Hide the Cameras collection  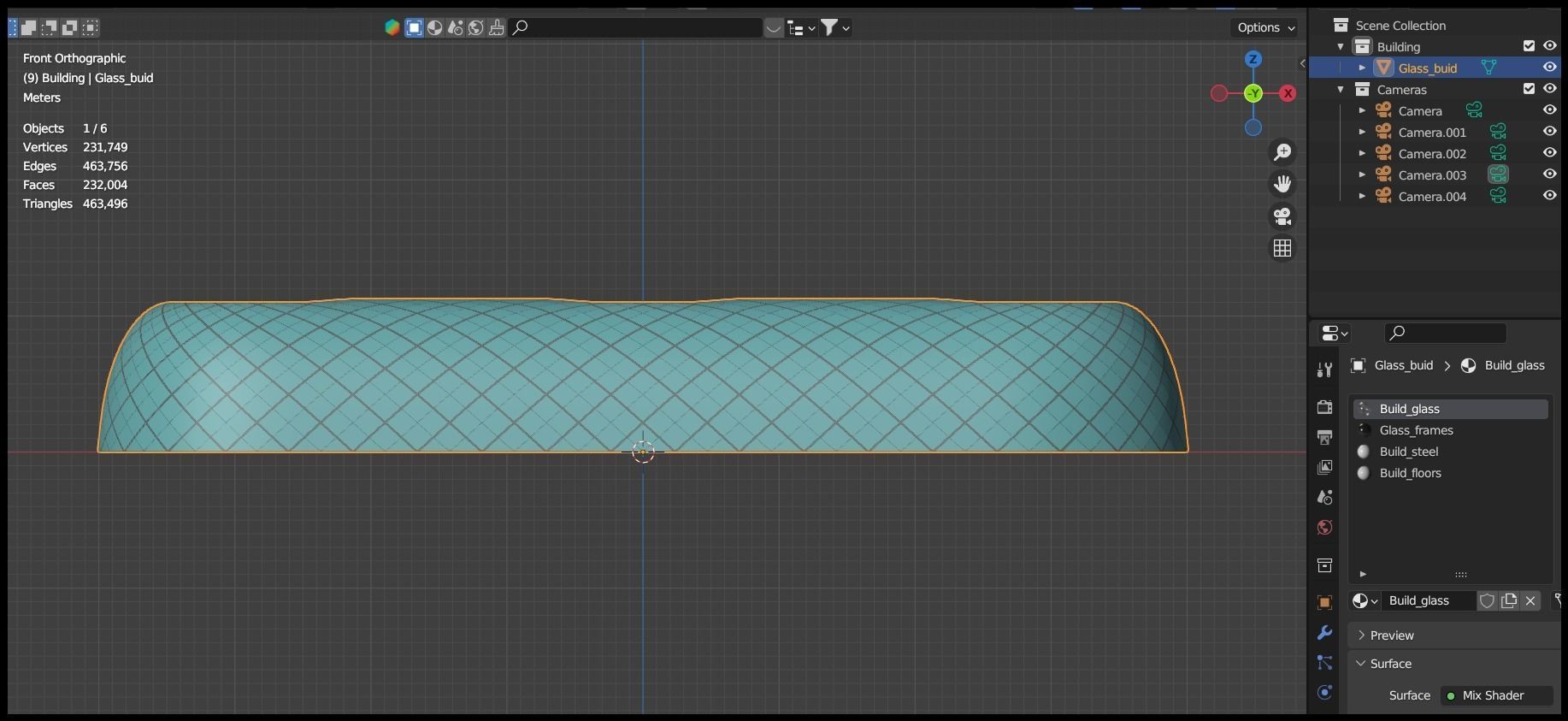1549,89
